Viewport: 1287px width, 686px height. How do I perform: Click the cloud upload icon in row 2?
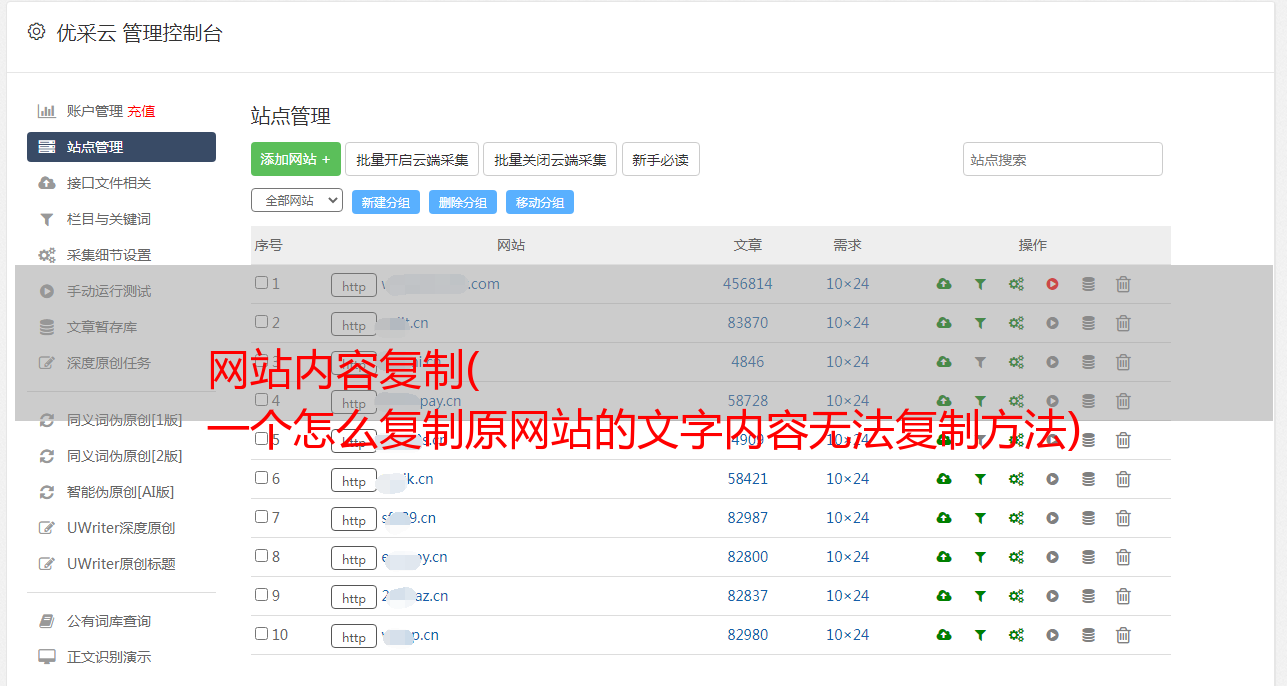coord(944,323)
